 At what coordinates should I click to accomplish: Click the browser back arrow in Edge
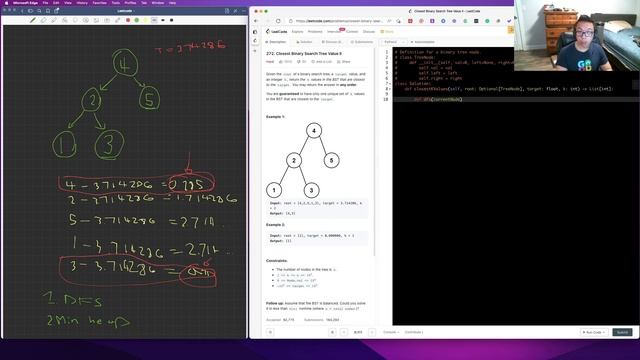[x=256, y=21]
